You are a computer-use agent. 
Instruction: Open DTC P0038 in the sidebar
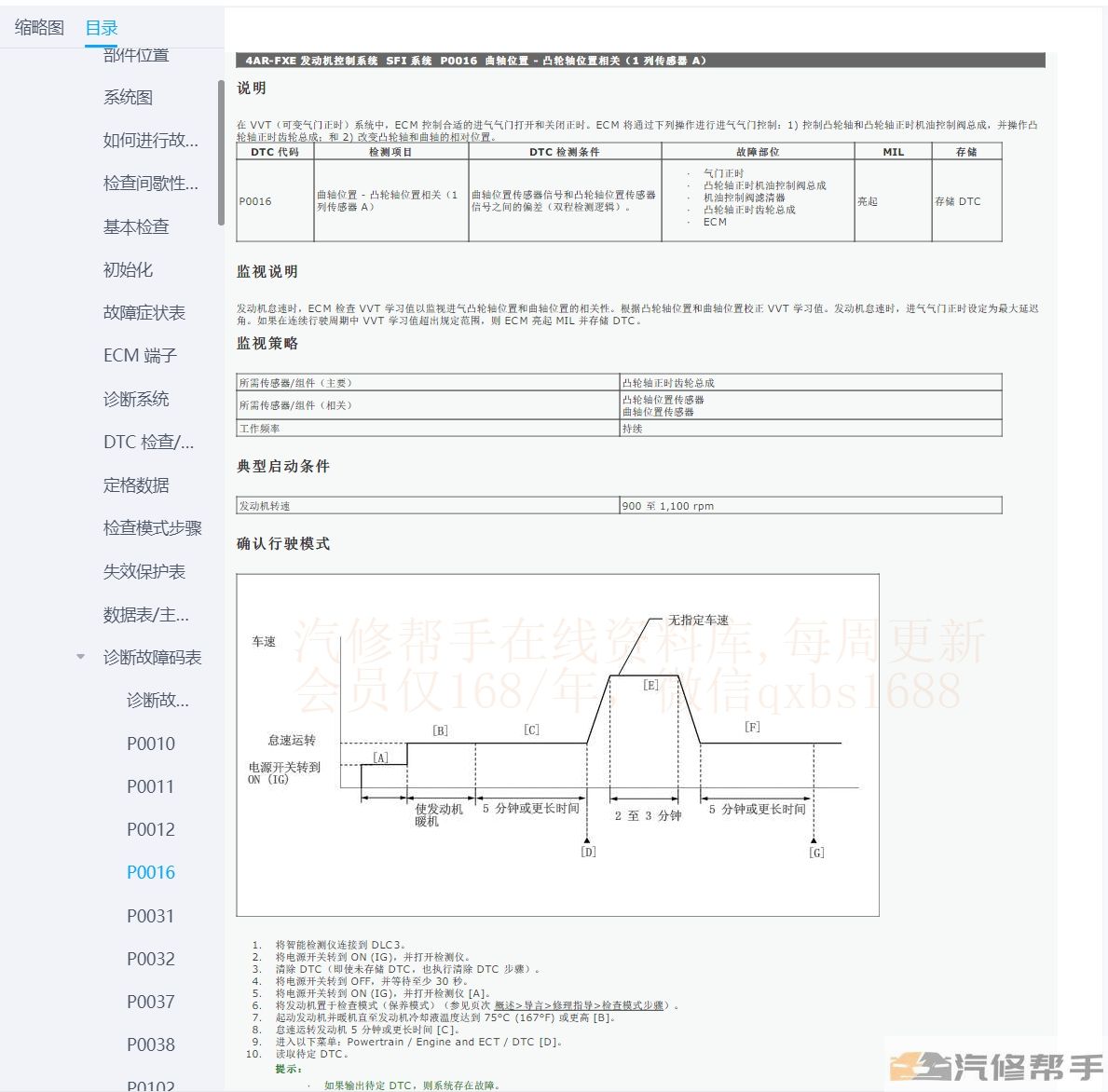click(151, 1045)
